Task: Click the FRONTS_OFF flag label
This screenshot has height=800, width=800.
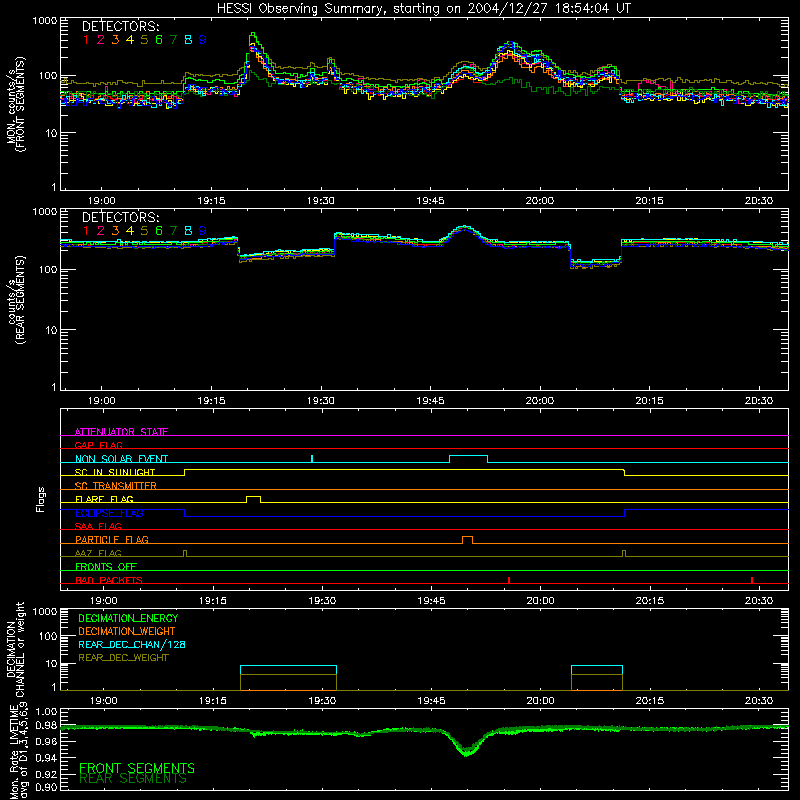Action: coord(106,566)
